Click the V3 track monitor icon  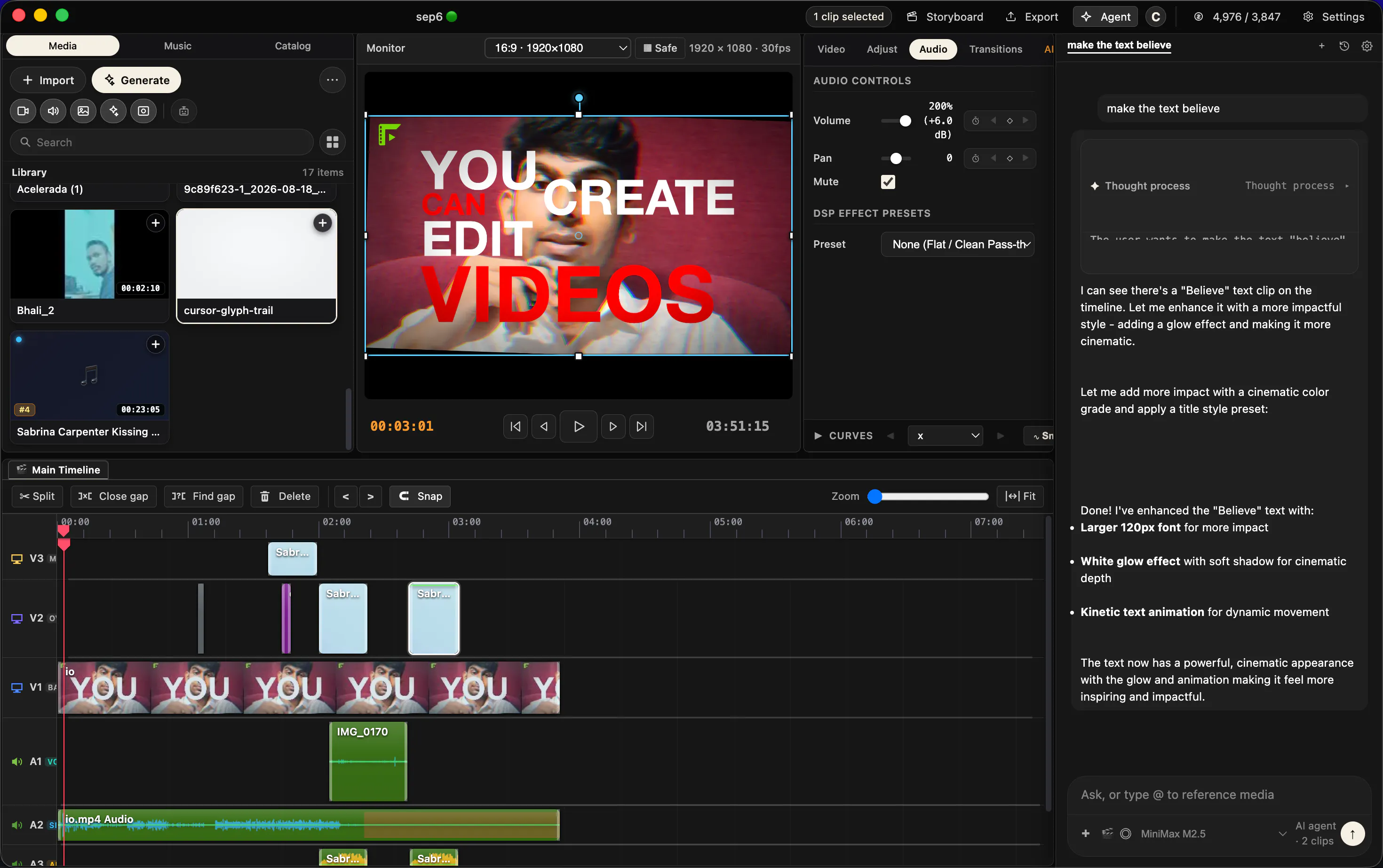coord(17,559)
